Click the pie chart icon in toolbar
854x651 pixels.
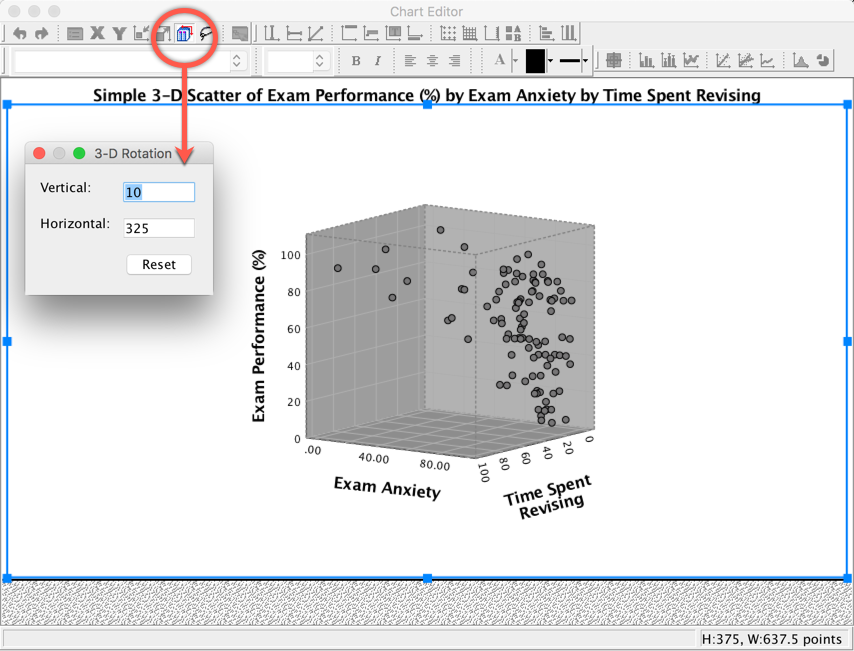pyautogui.click(x=823, y=61)
